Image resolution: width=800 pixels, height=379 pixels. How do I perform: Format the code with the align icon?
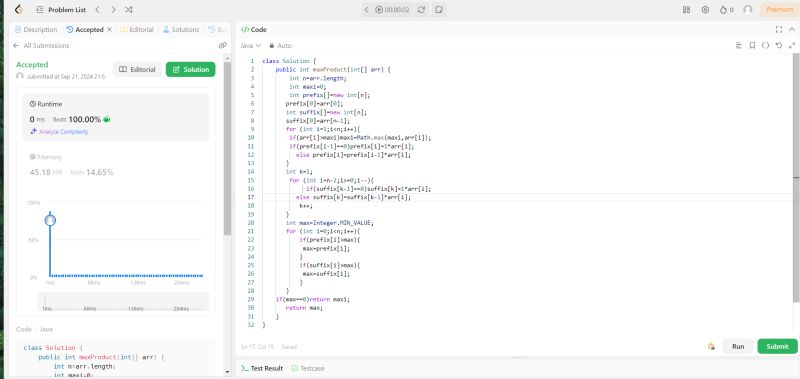739,45
